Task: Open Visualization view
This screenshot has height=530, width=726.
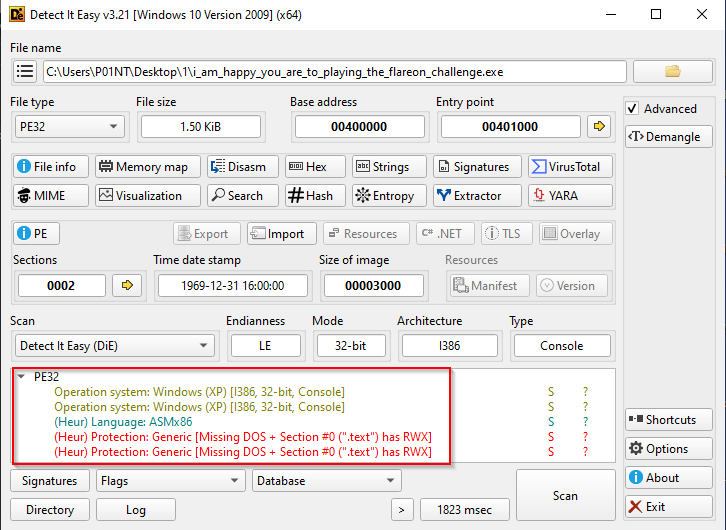Action: tap(148, 195)
